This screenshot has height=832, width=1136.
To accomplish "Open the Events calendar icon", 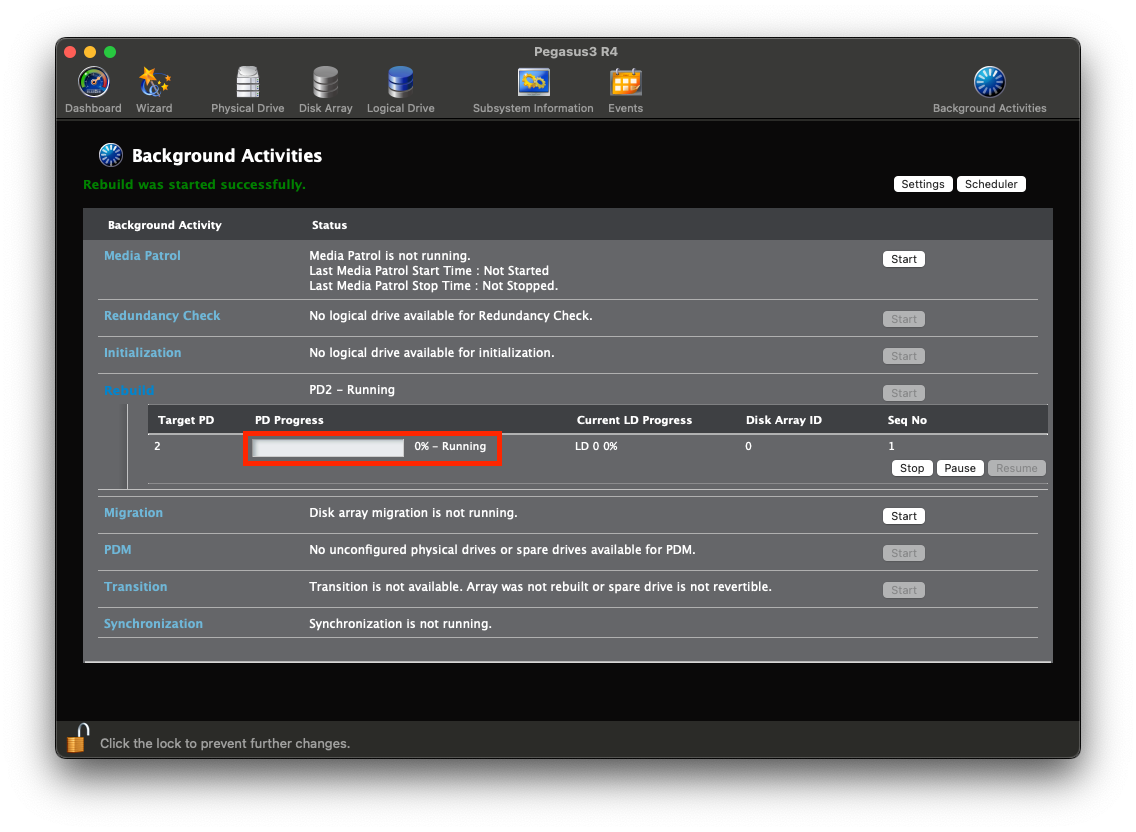I will coord(625,82).
